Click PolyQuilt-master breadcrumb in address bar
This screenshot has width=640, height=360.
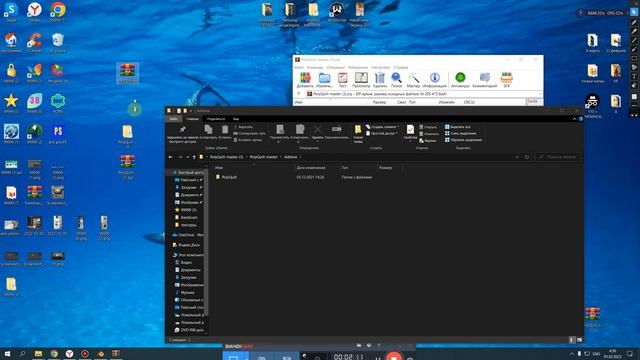[264, 157]
